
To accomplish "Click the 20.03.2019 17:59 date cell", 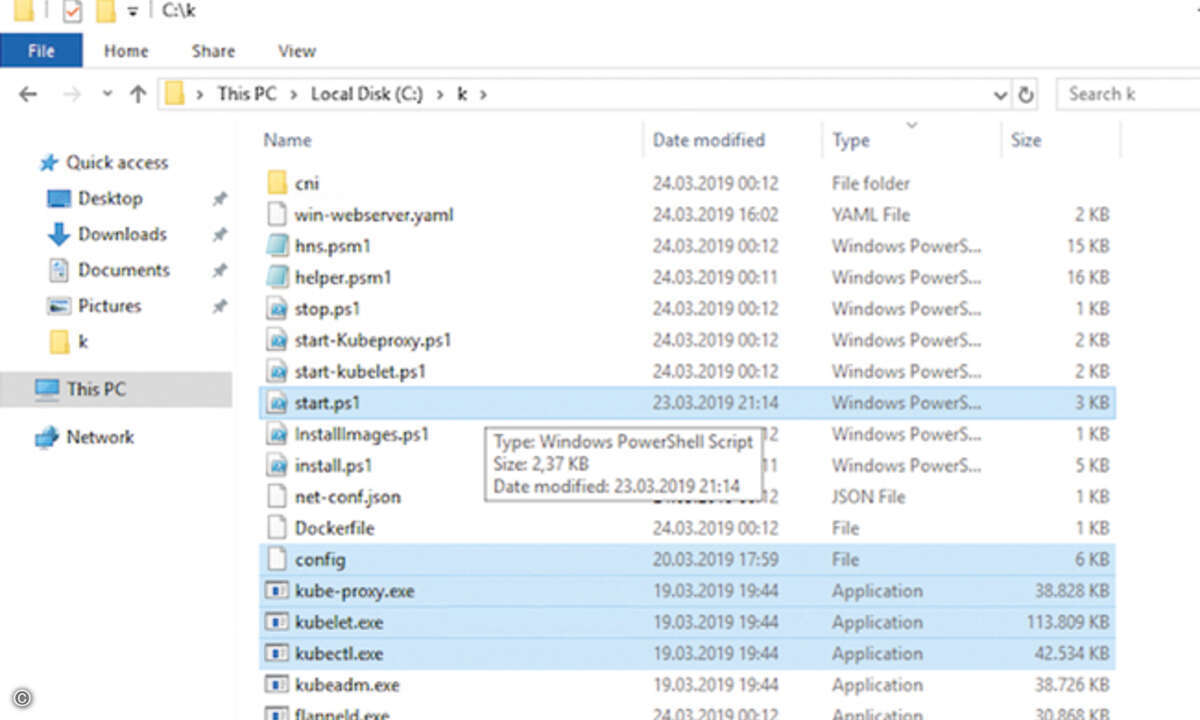I will 716,559.
